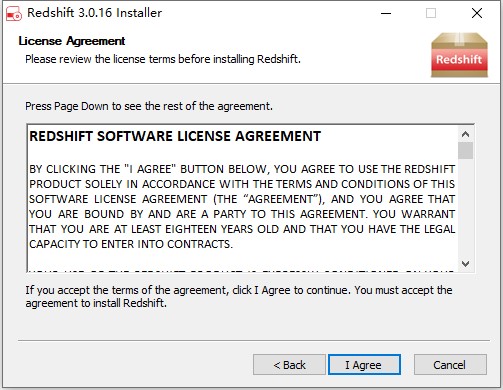Screen dimensions: 503x390
Task: Go to the previous step with Back
Action: [289, 365]
